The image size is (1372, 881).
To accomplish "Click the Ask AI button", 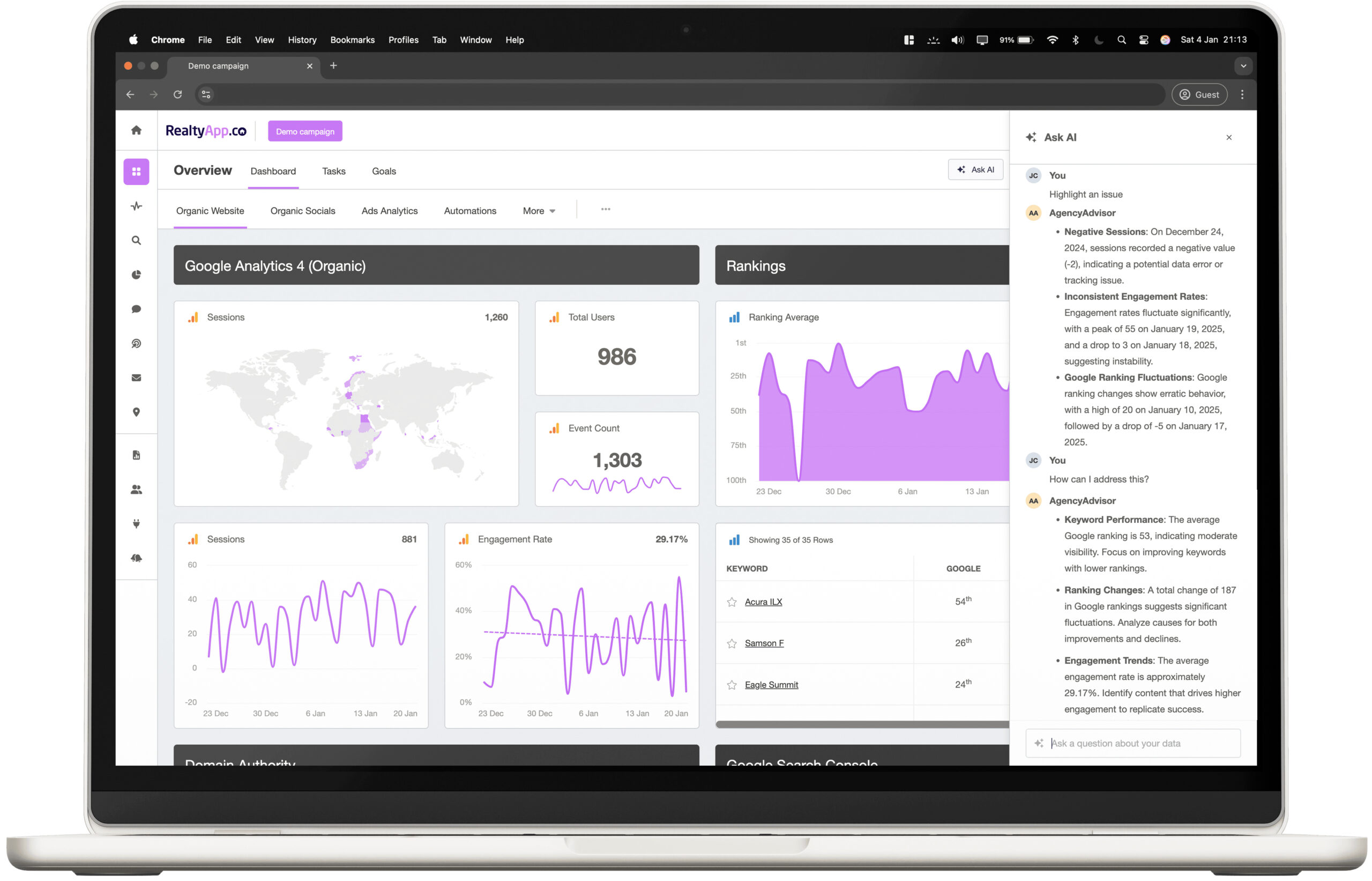I will (x=975, y=170).
